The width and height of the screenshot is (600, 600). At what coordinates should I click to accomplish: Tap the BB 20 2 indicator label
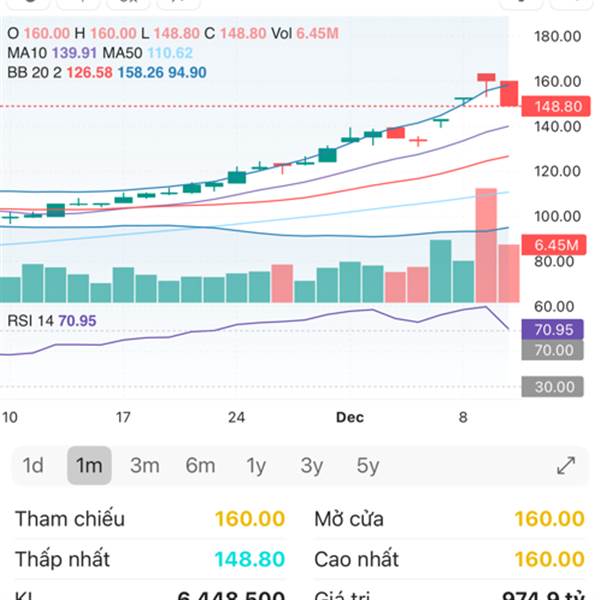(34, 72)
